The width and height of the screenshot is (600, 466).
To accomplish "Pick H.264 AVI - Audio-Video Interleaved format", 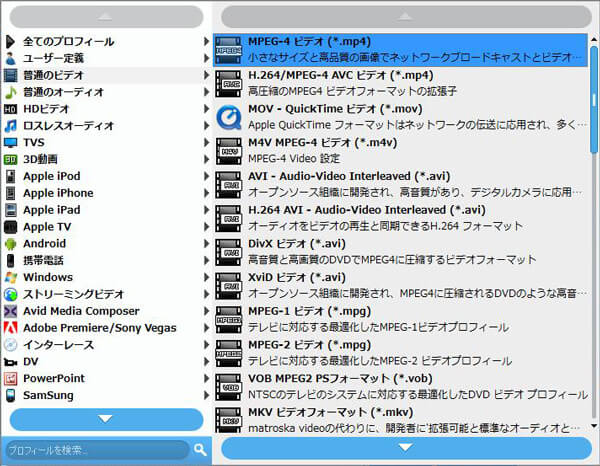I will coord(400,218).
